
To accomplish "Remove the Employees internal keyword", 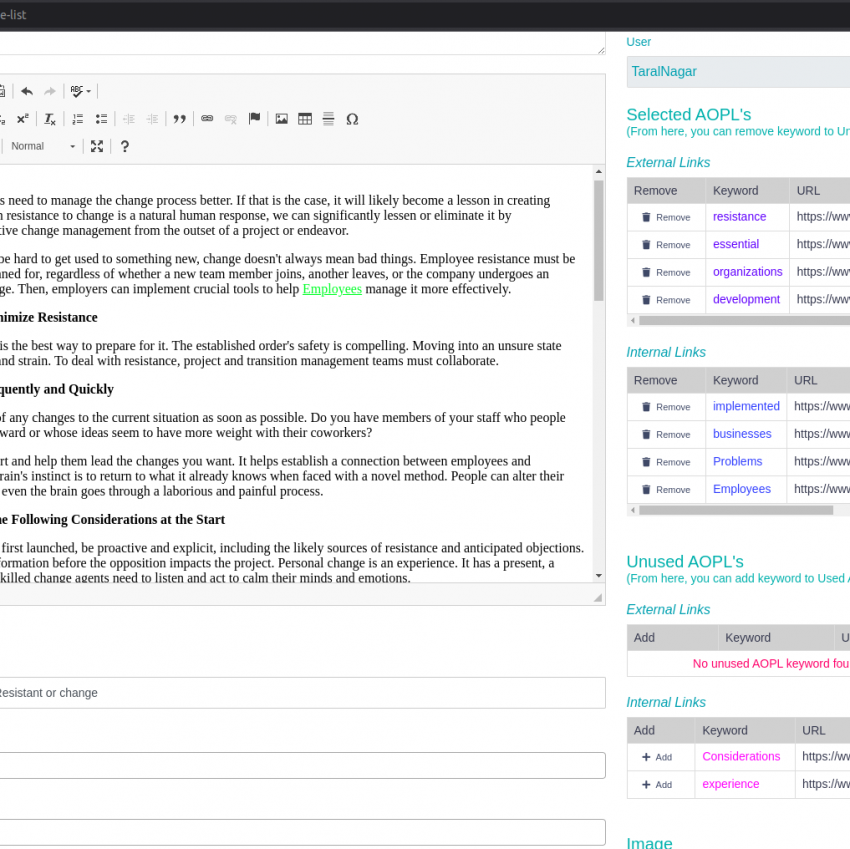I will click(x=666, y=490).
